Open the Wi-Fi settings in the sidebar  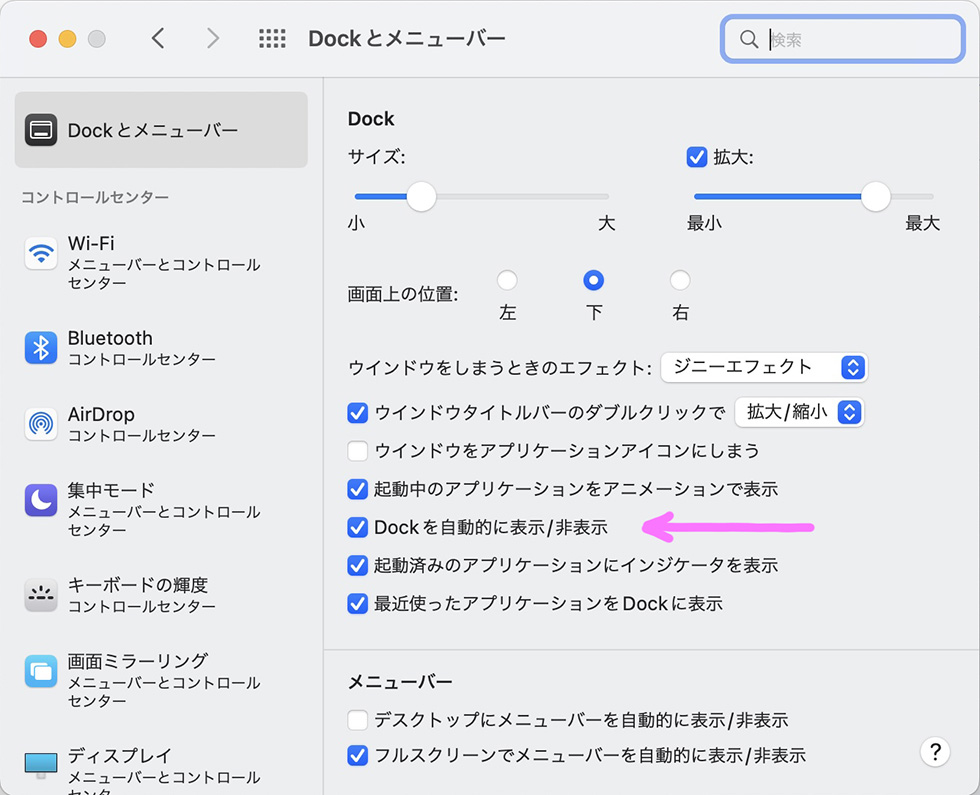[x=41, y=254]
